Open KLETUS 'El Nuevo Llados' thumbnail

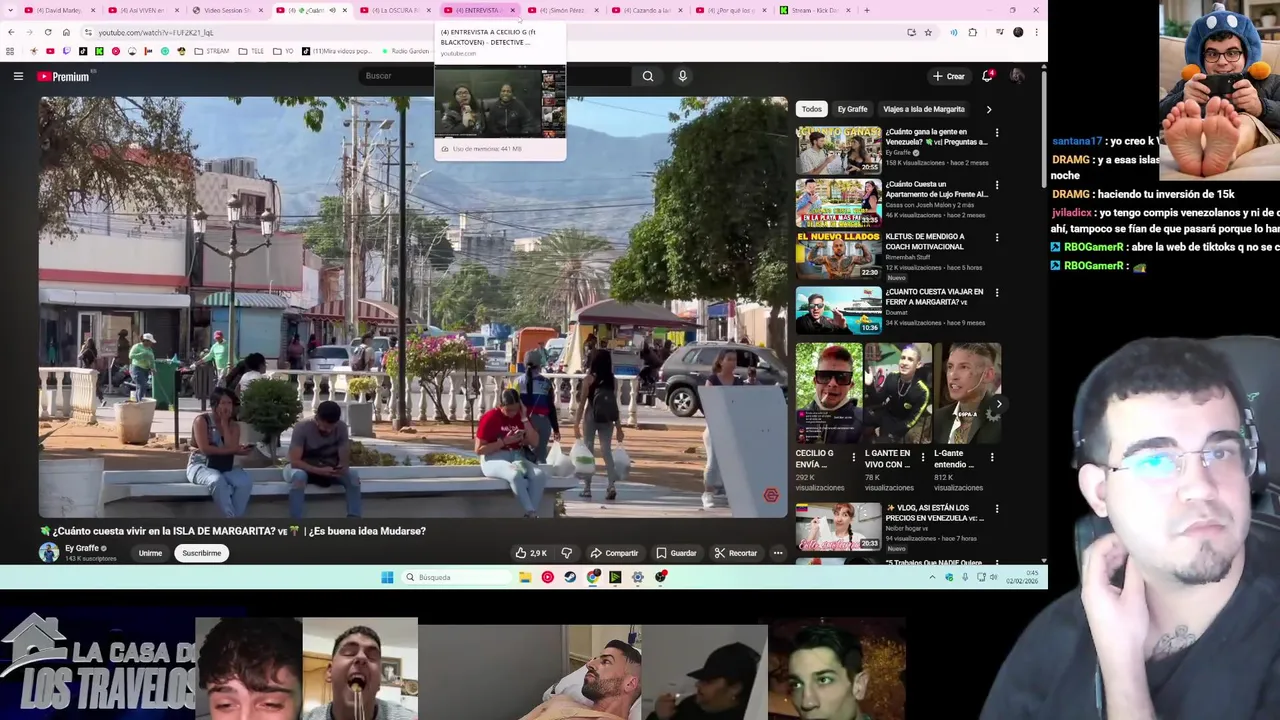click(838, 256)
